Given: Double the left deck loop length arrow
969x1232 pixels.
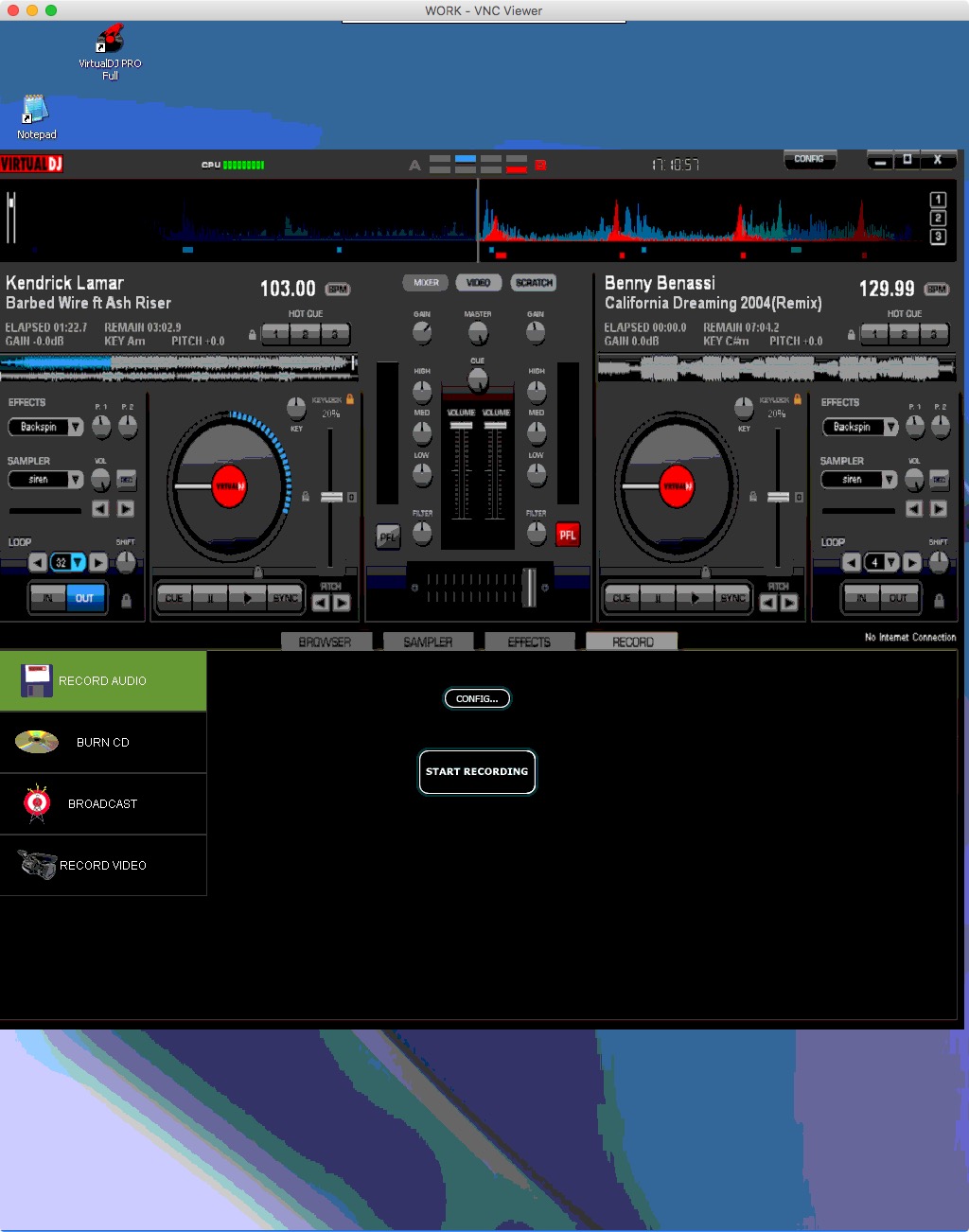Looking at the screenshot, I should 98,562.
